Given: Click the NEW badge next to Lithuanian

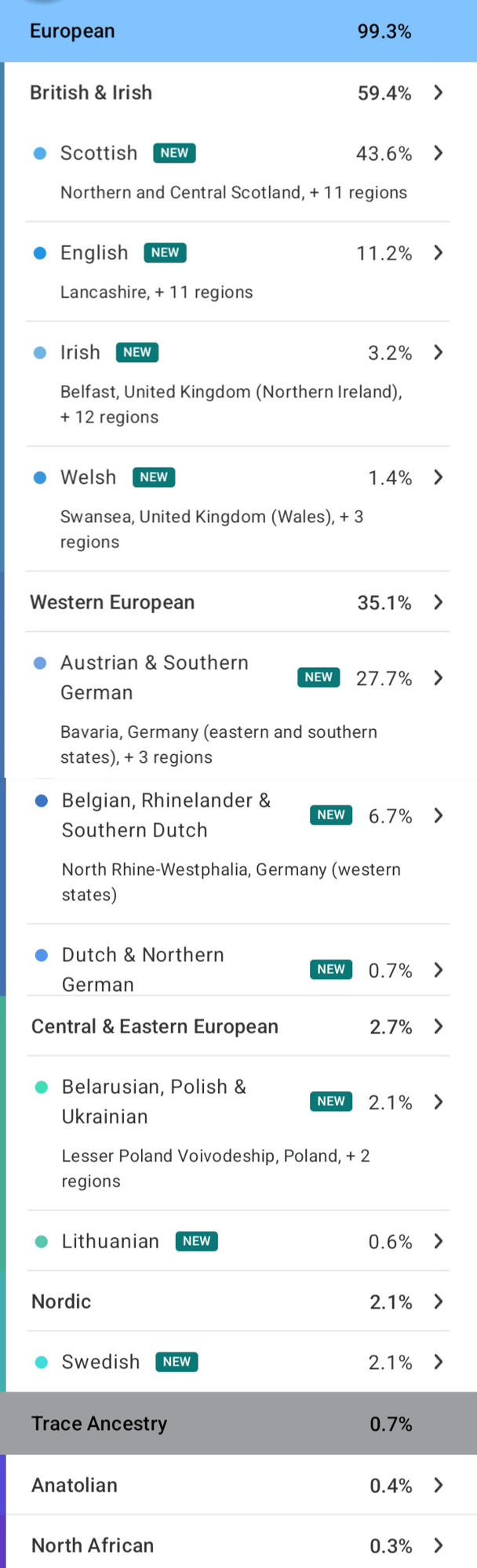Looking at the screenshot, I should coord(196,1241).
